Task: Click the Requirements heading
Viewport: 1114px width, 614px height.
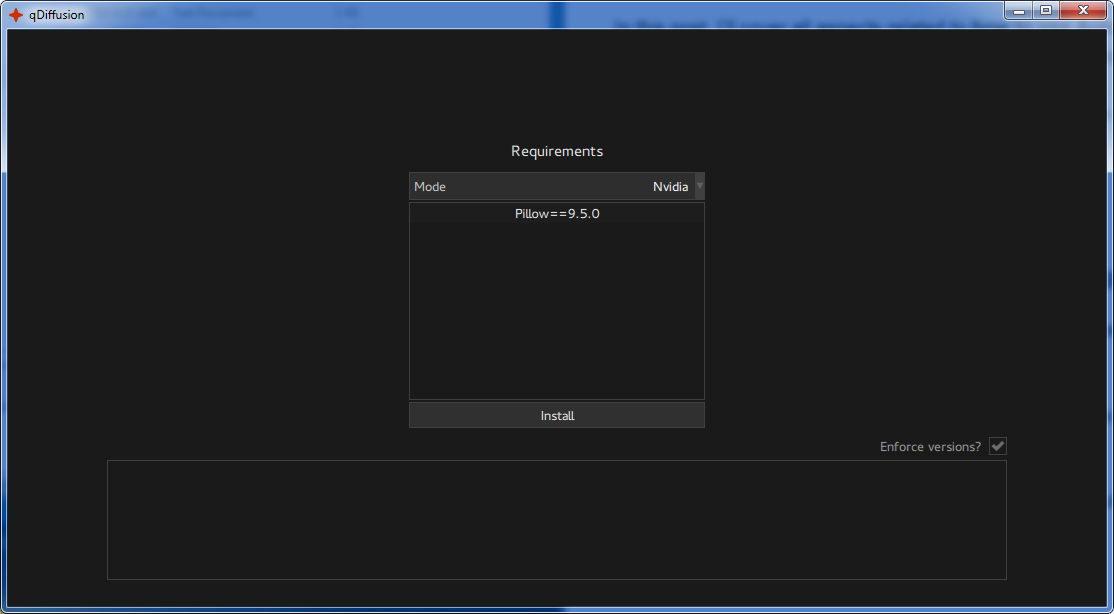Action: [557, 151]
